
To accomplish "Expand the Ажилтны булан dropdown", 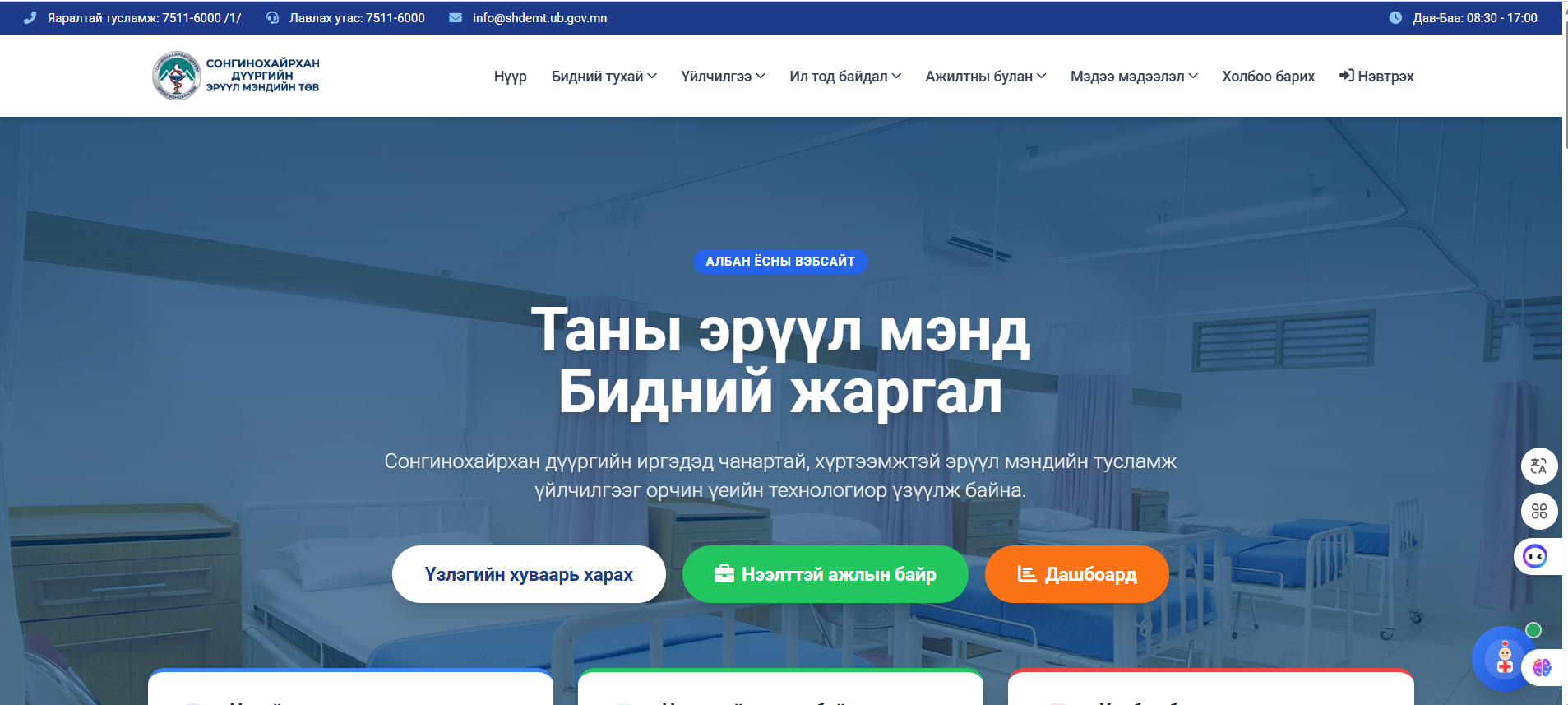I will tap(986, 76).
